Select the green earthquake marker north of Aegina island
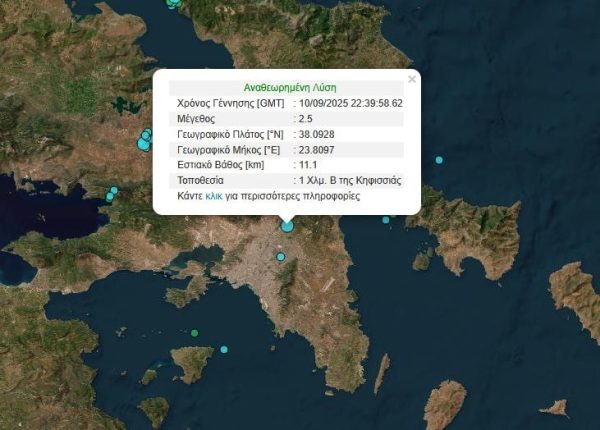 [194, 333]
